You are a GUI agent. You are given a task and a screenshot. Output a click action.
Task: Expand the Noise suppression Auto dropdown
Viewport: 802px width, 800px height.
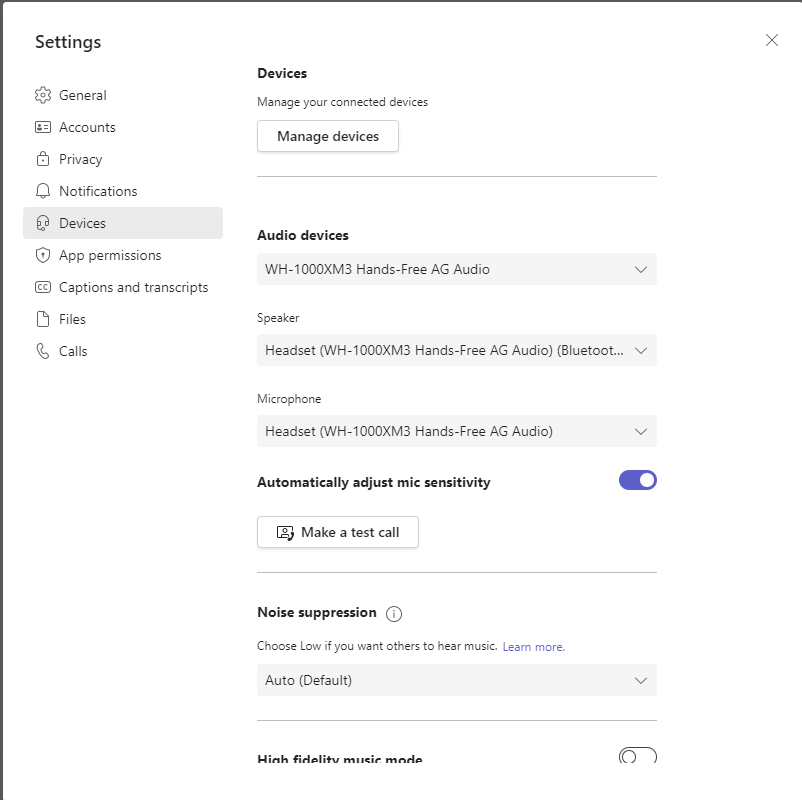(456, 680)
